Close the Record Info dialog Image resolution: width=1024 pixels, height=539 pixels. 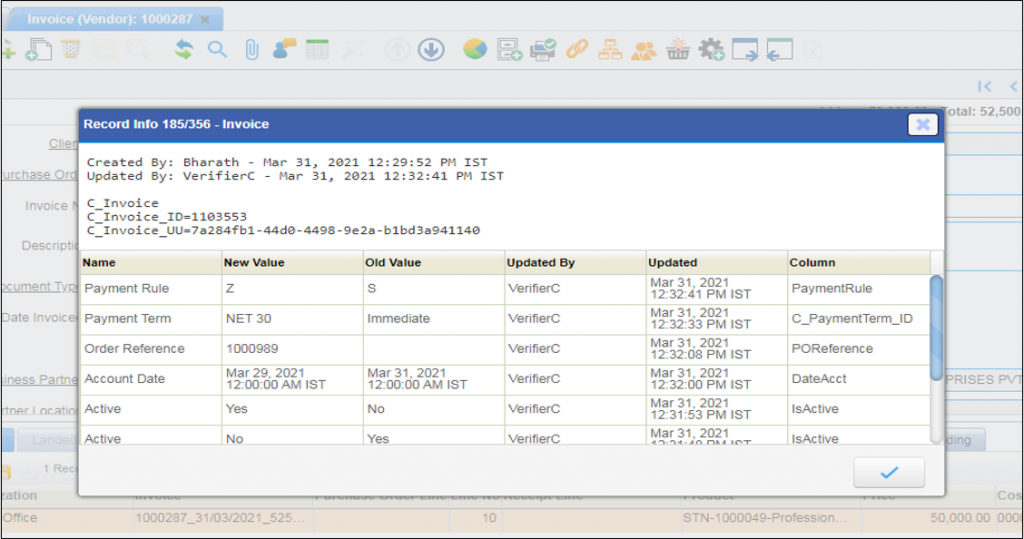point(922,124)
